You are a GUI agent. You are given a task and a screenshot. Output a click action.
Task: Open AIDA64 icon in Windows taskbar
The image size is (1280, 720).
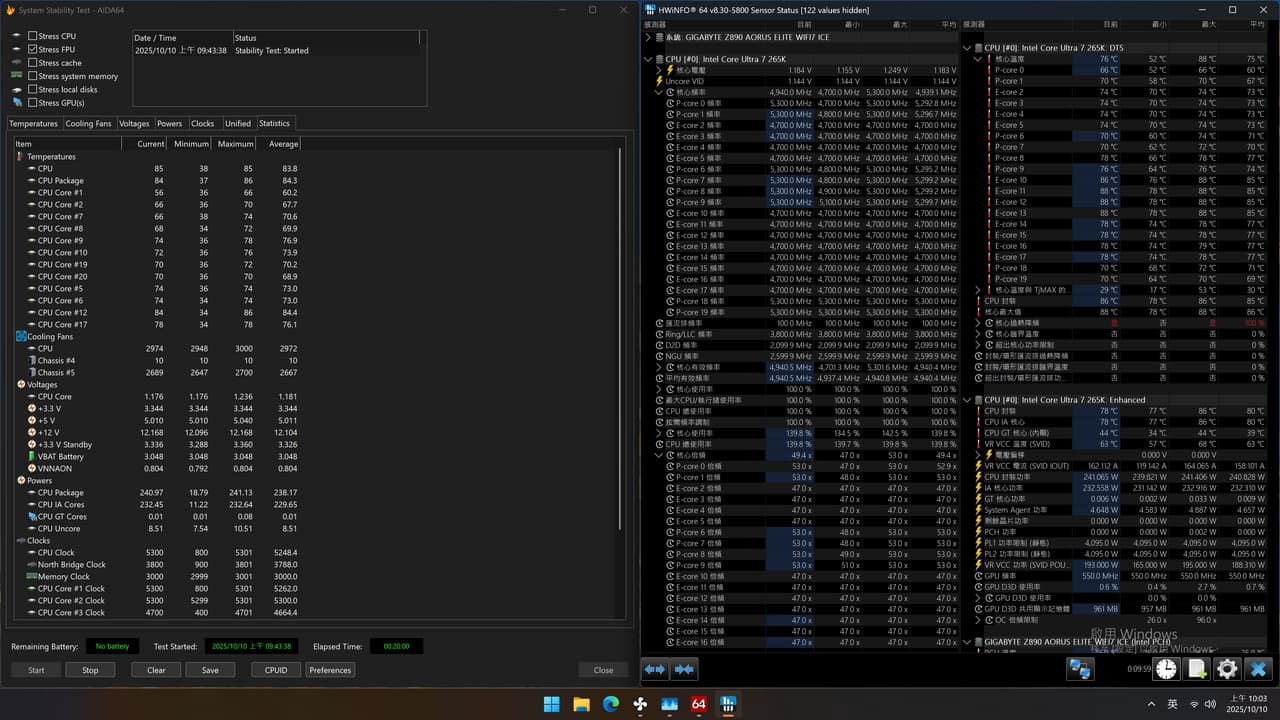point(698,704)
